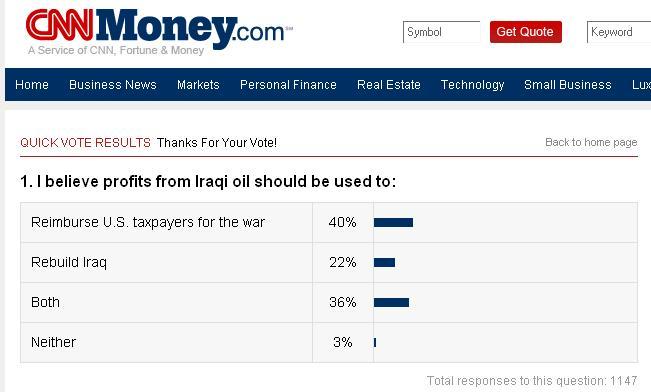
Task: Click the Iraqi oil profits question heading
Action: 208,181
